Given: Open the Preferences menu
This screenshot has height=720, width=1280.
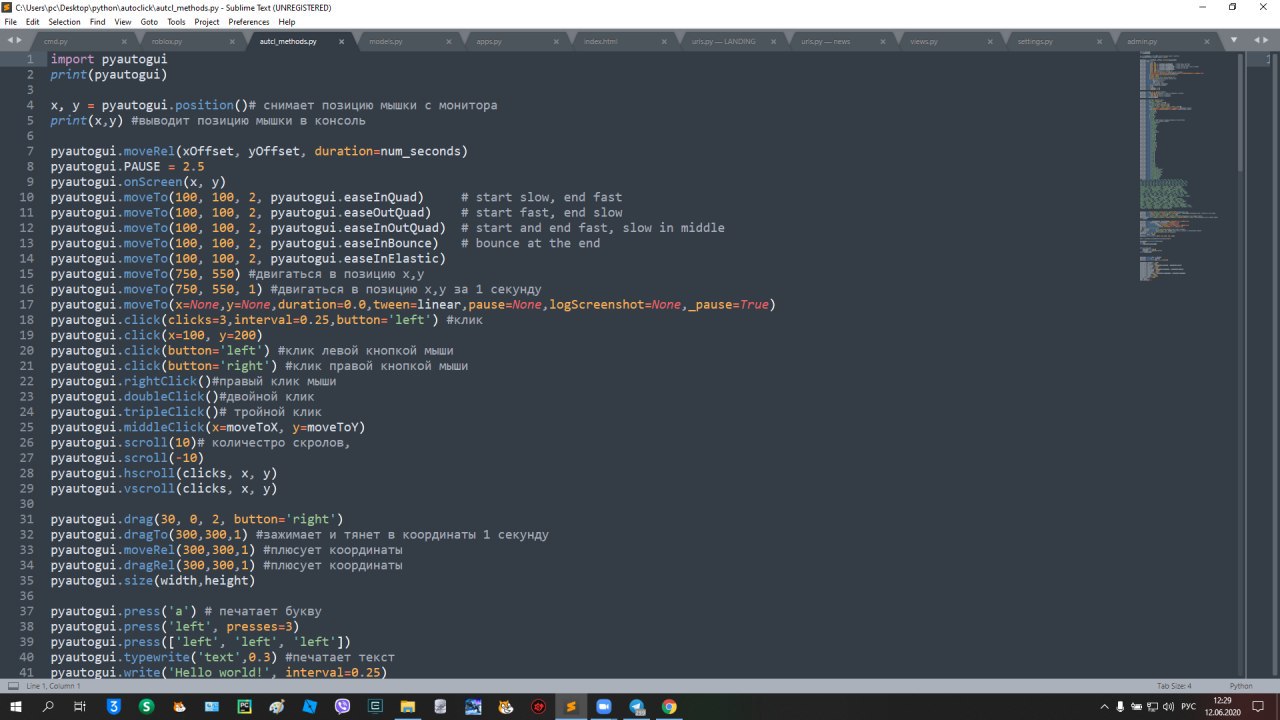Looking at the screenshot, I should [x=248, y=21].
